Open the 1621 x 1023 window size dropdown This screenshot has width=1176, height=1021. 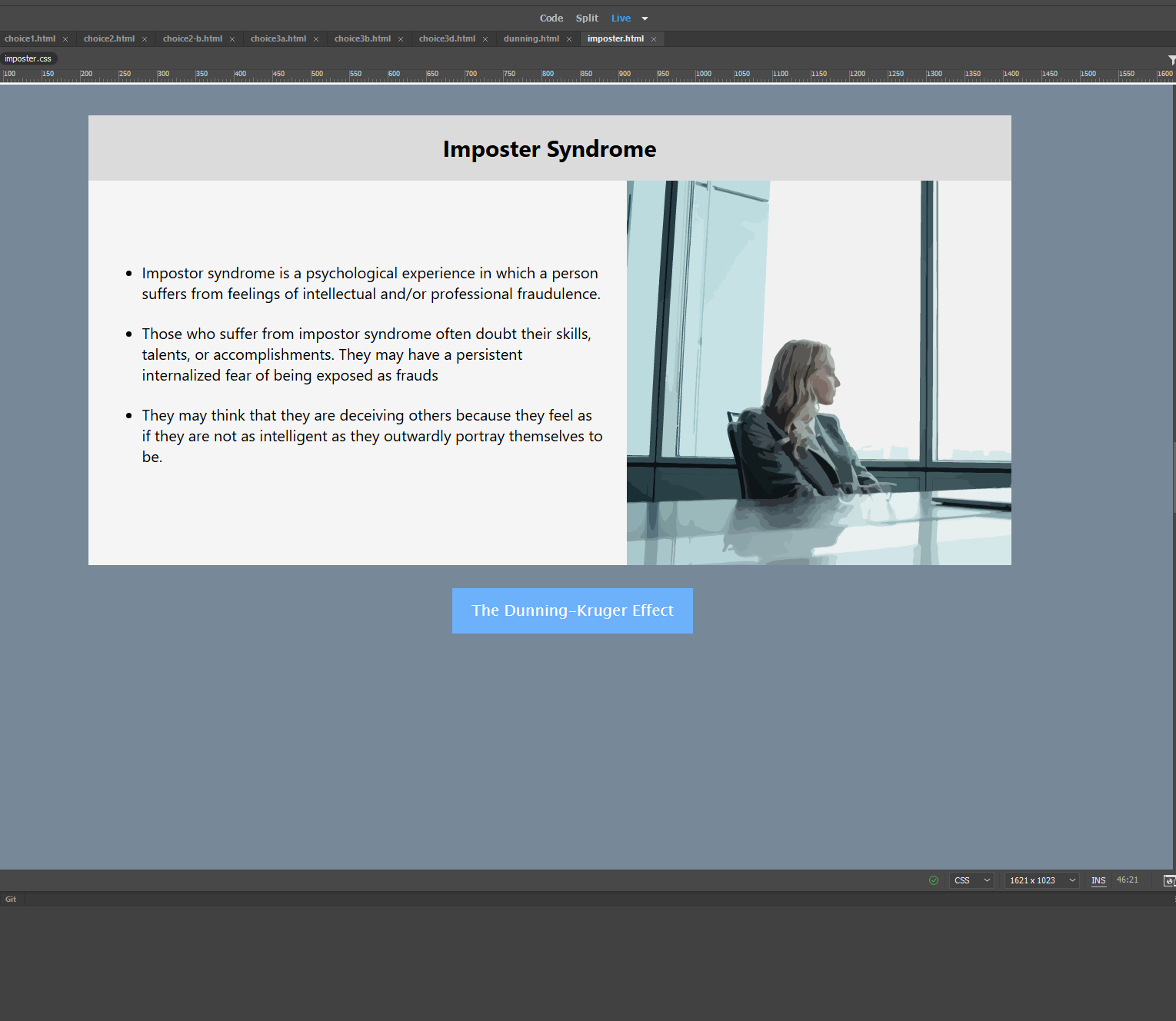click(1042, 880)
